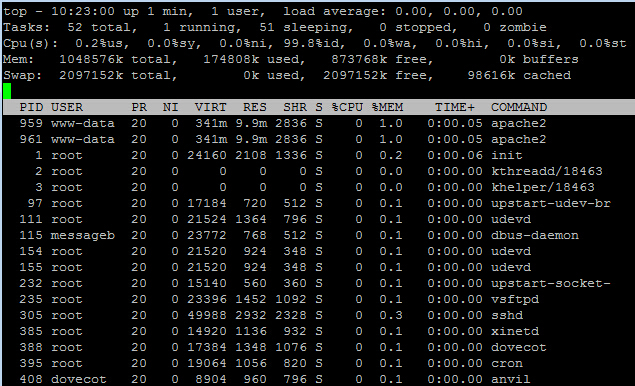
Task: Click the messageb user entry
Action: pos(83,235)
